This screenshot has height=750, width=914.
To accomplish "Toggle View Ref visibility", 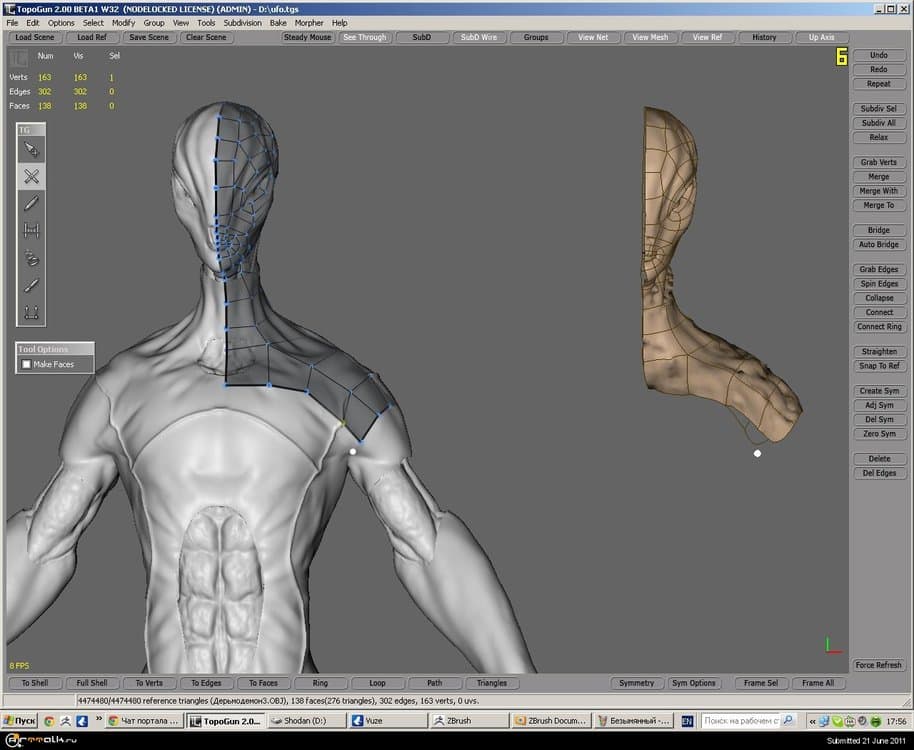I will (707, 37).
